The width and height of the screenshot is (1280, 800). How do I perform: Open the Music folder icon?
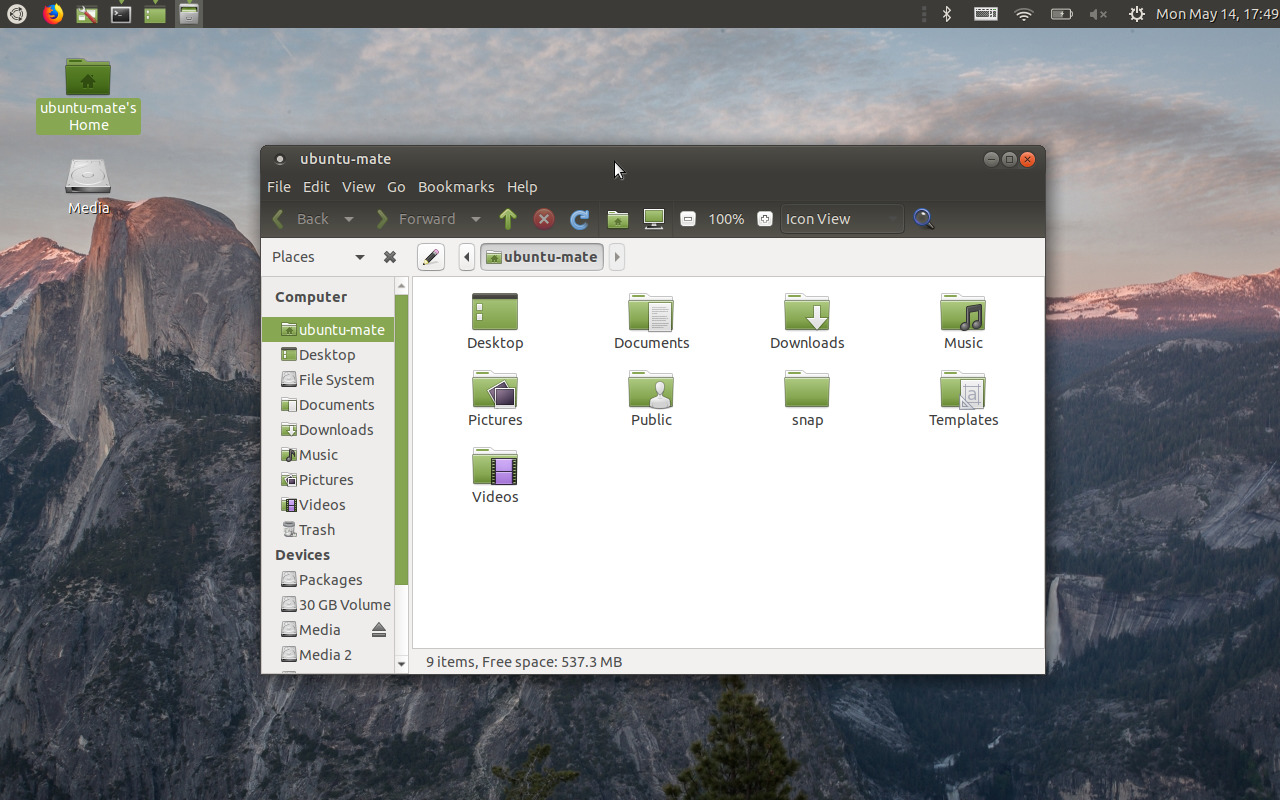(x=962, y=311)
